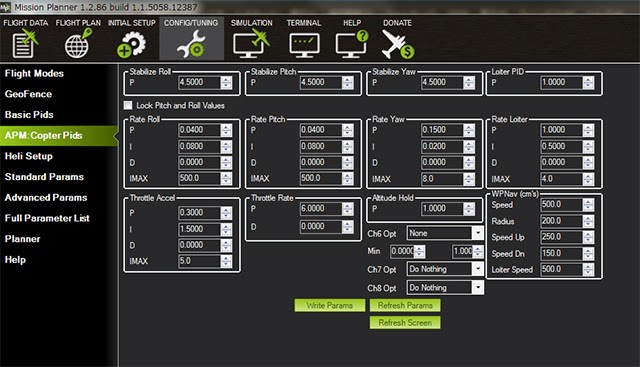Click WPNav Radius value field
Image resolution: width=640 pixels, height=367 pixels.
coord(561,221)
